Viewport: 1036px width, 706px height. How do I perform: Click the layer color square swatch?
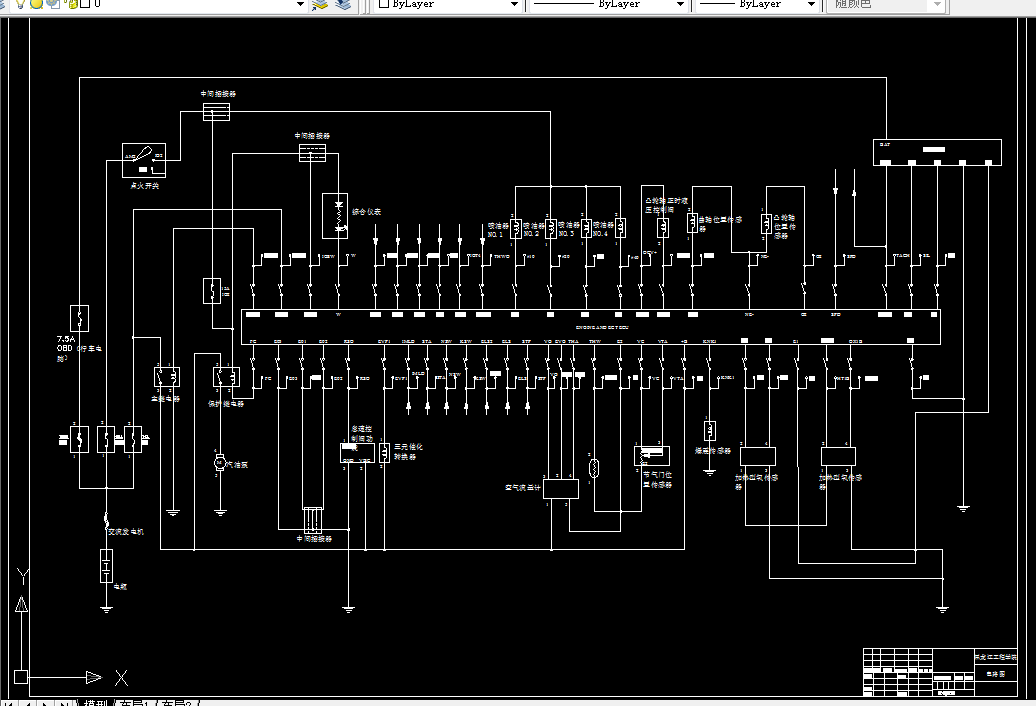(85, 4)
